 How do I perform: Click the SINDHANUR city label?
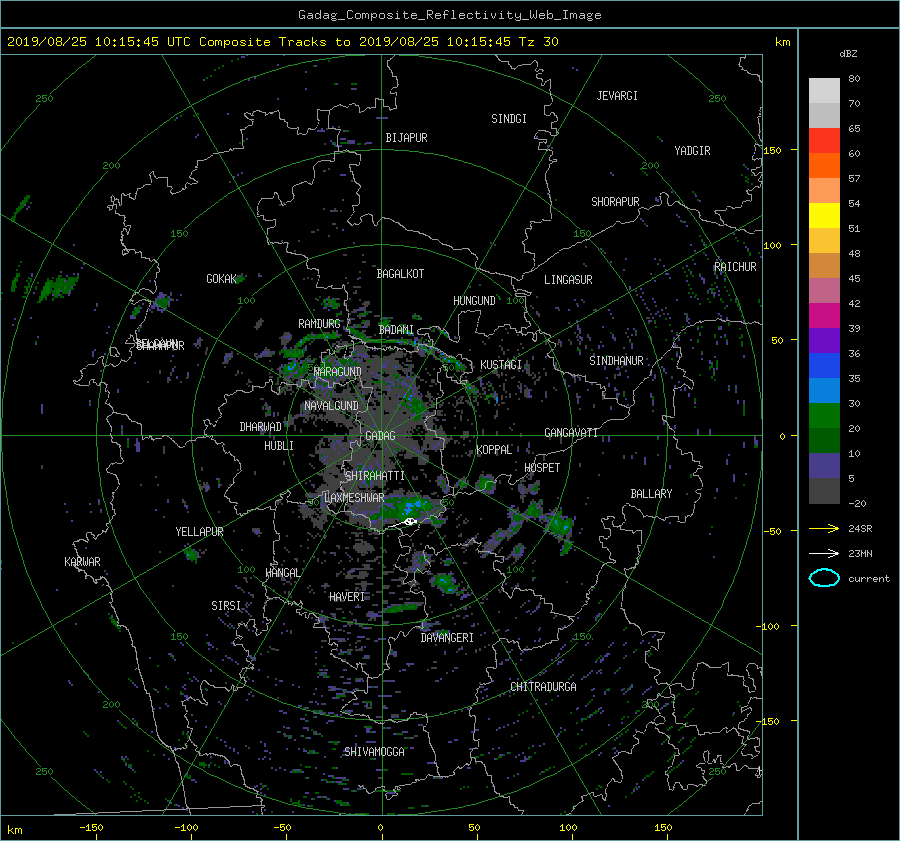(x=616, y=361)
